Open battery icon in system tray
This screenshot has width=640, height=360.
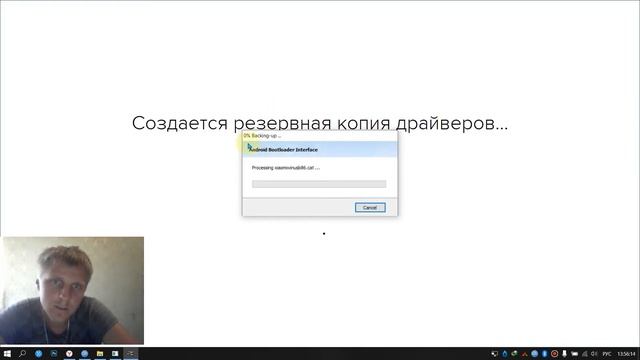tap(574, 353)
